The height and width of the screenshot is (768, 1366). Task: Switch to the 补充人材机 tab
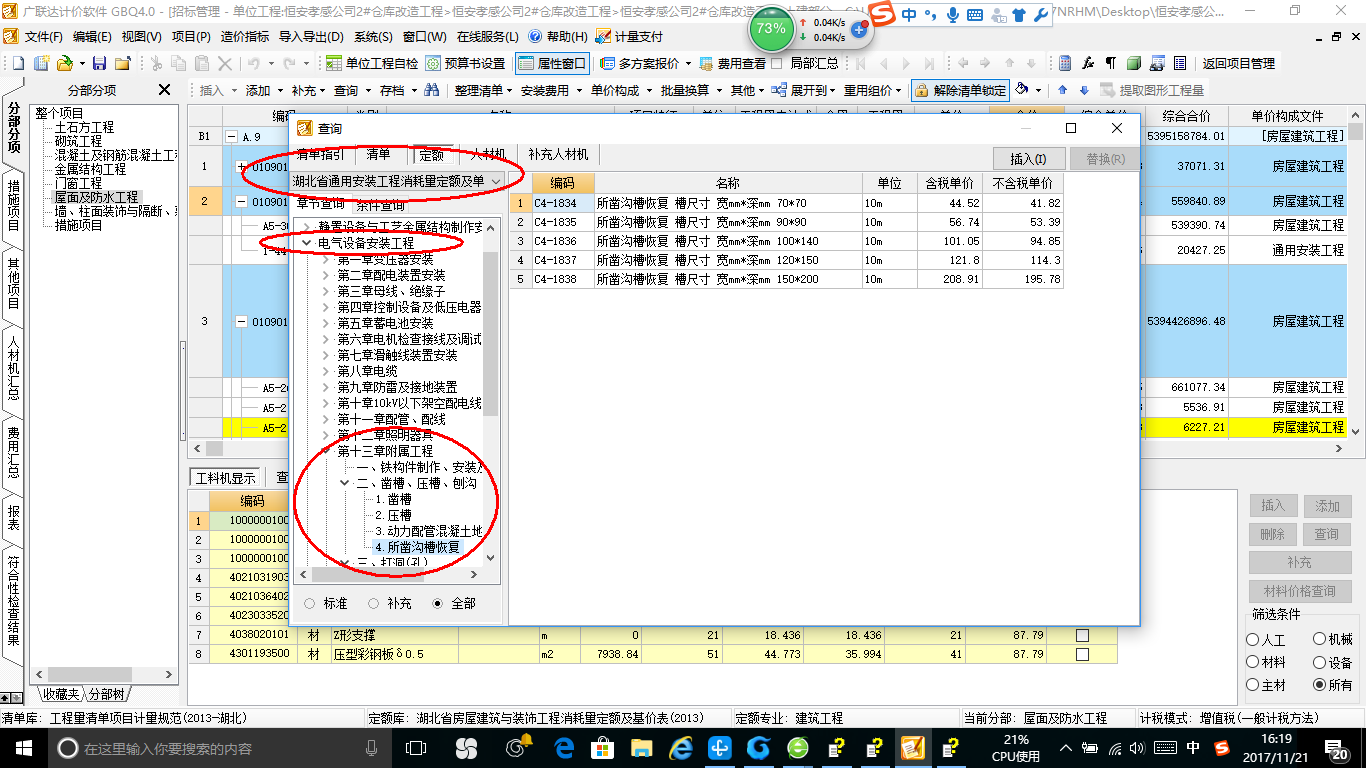[x=558, y=155]
